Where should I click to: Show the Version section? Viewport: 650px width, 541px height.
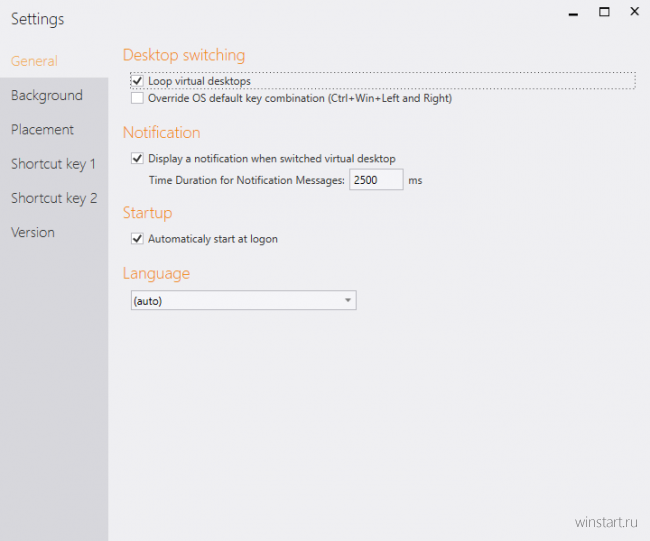click(x=33, y=232)
